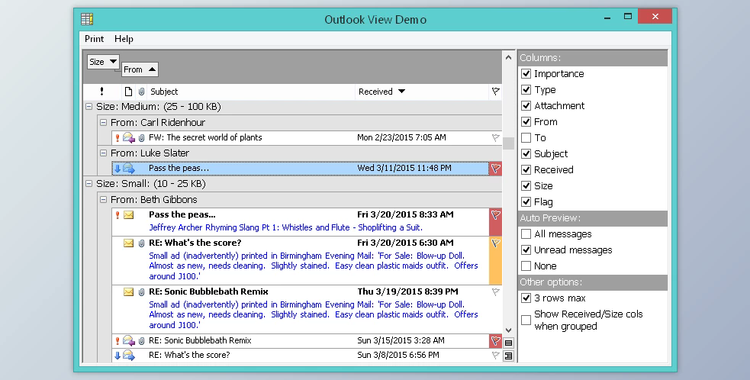Click the high importance icon on Sun 3/15/2015 message
750x380 pixels.
[x=117, y=341]
